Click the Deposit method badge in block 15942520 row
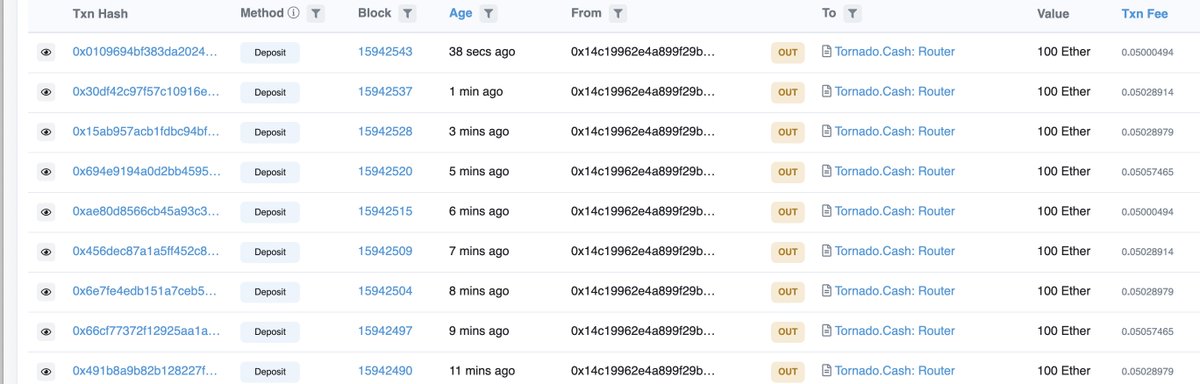Viewport: 1200px width, 384px height. click(270, 172)
